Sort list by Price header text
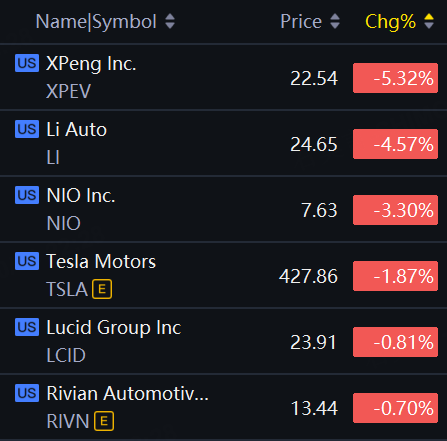Viewport: 447px width, 441px height. pyautogui.click(x=301, y=22)
